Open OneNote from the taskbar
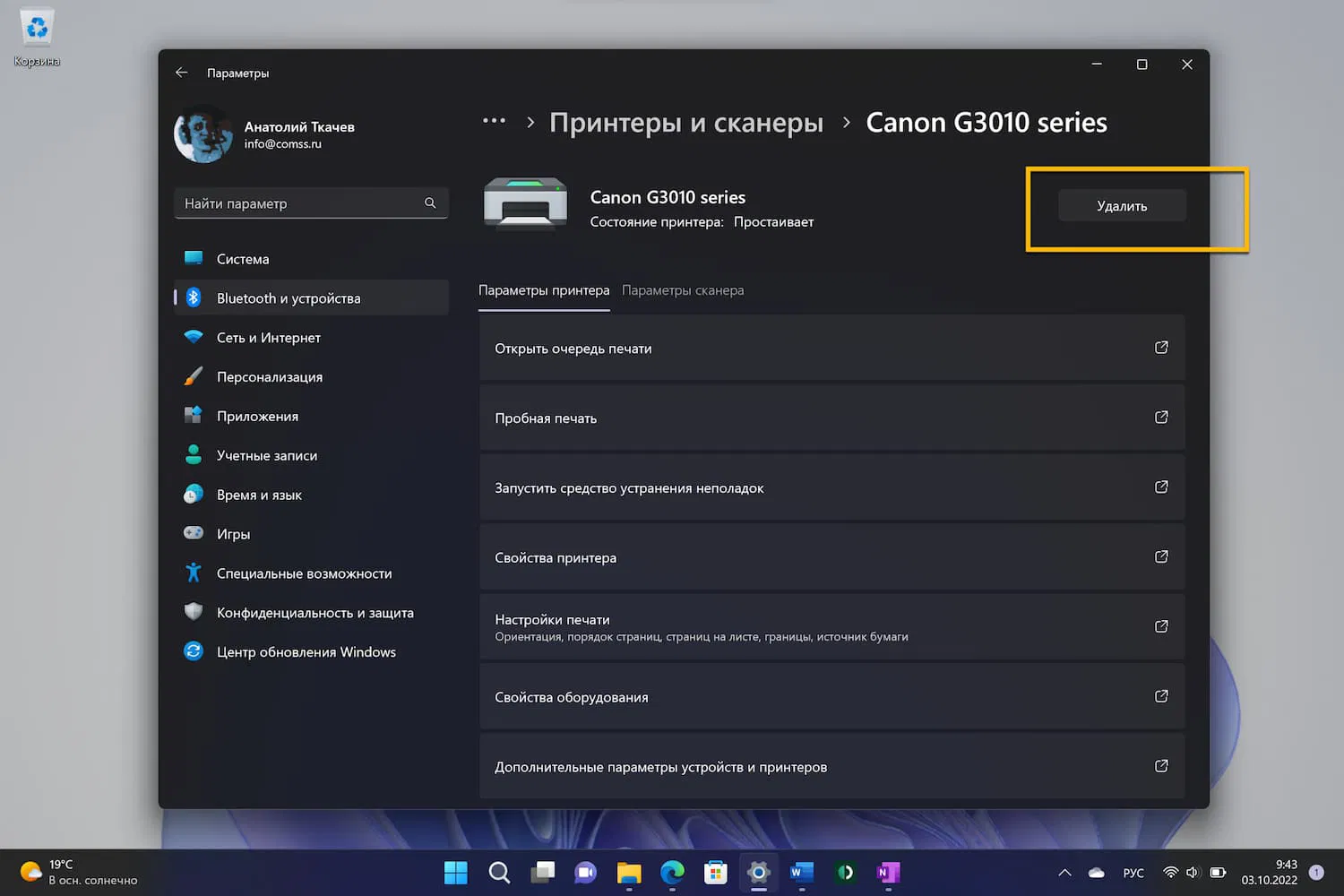 pyautogui.click(x=888, y=873)
